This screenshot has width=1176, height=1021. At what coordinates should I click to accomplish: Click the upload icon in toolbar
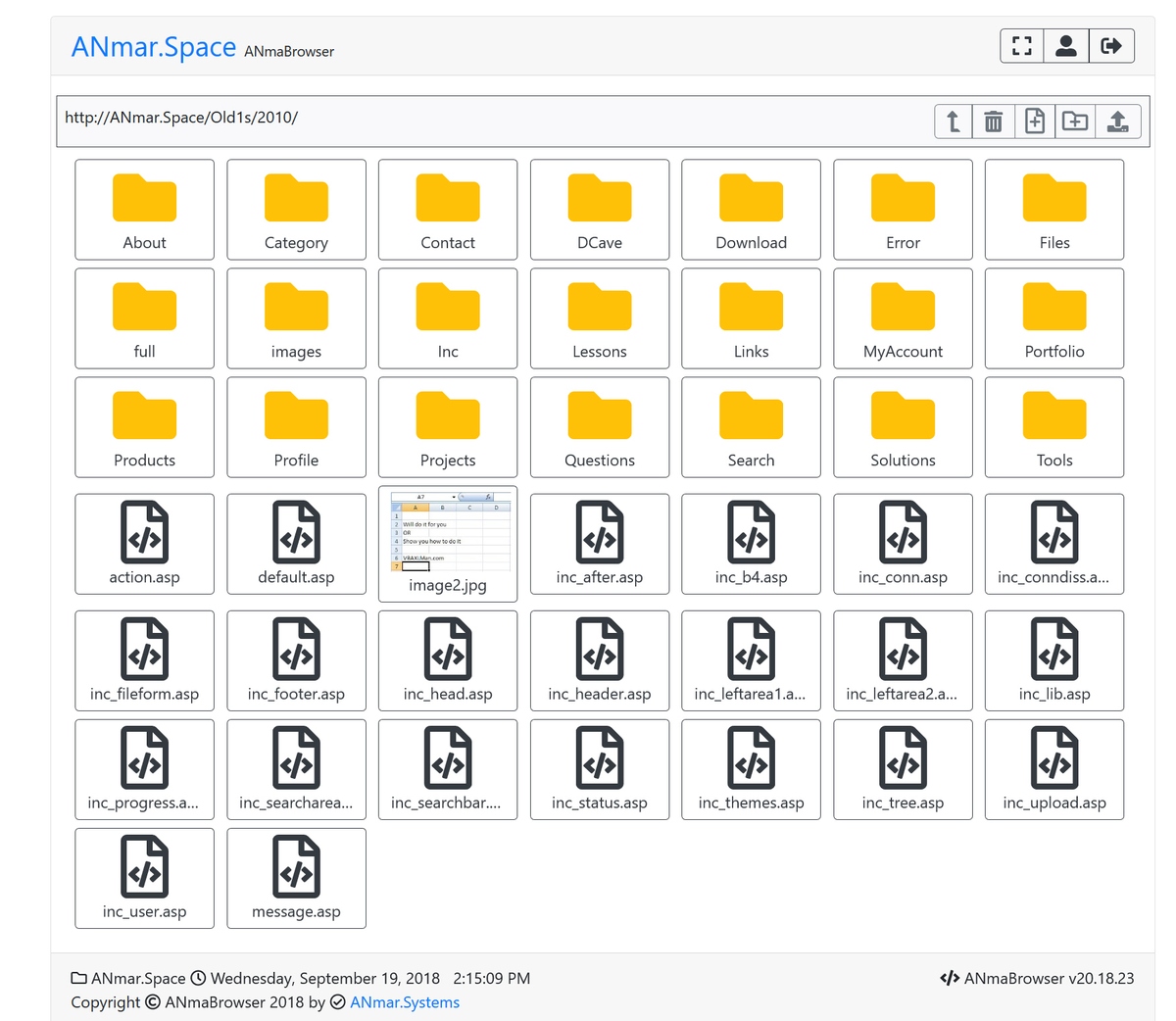[1117, 122]
